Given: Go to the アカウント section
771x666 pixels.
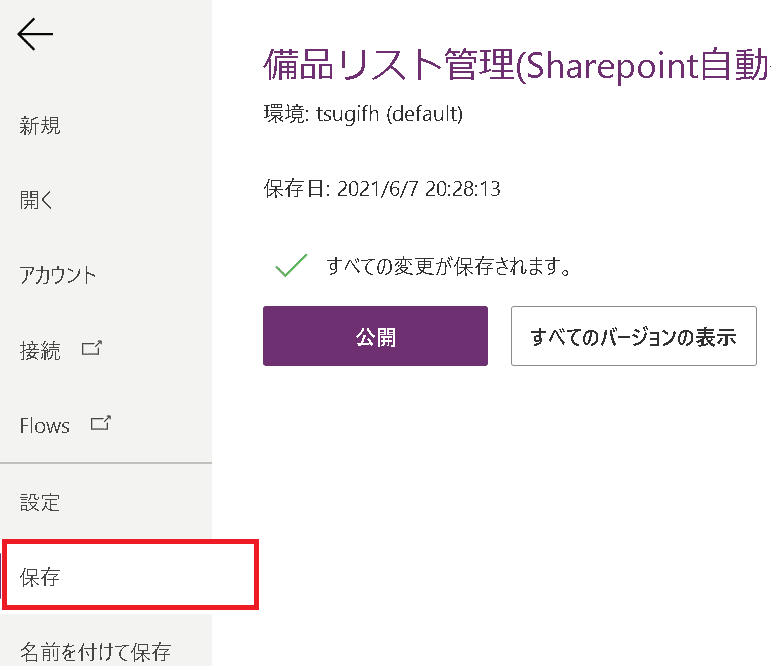Looking at the screenshot, I should point(58,275).
